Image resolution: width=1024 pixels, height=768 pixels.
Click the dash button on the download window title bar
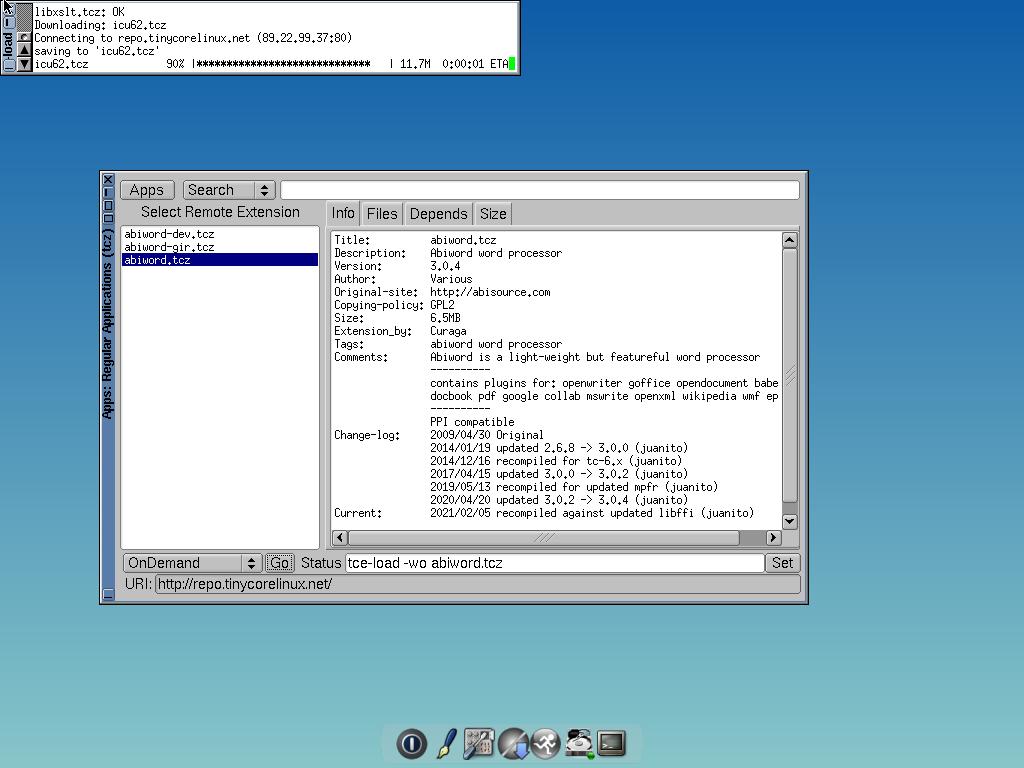[x=9, y=22]
